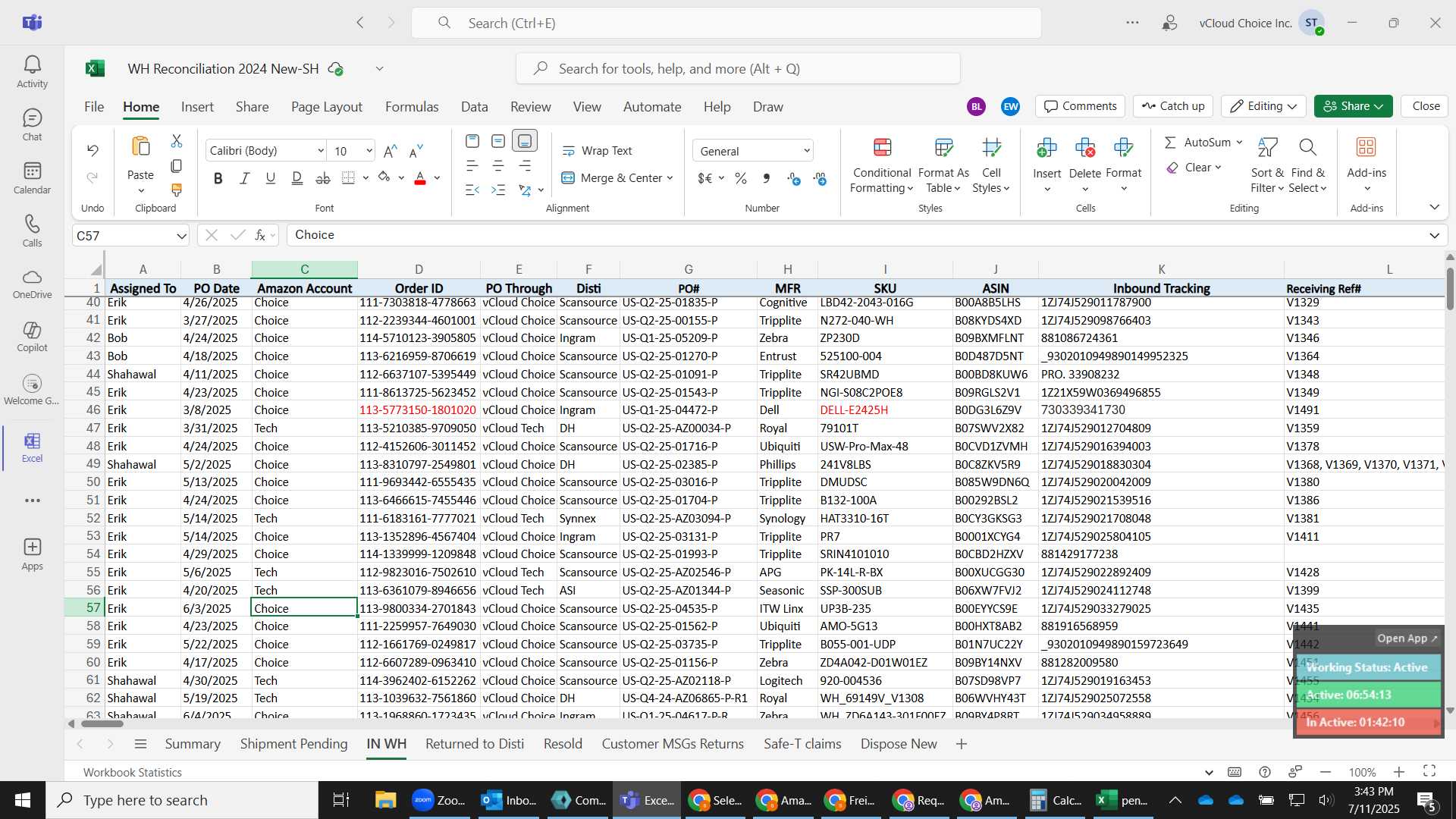This screenshot has width=1456, height=819.
Task: Click Excel search for tools box
Action: pos(738,69)
